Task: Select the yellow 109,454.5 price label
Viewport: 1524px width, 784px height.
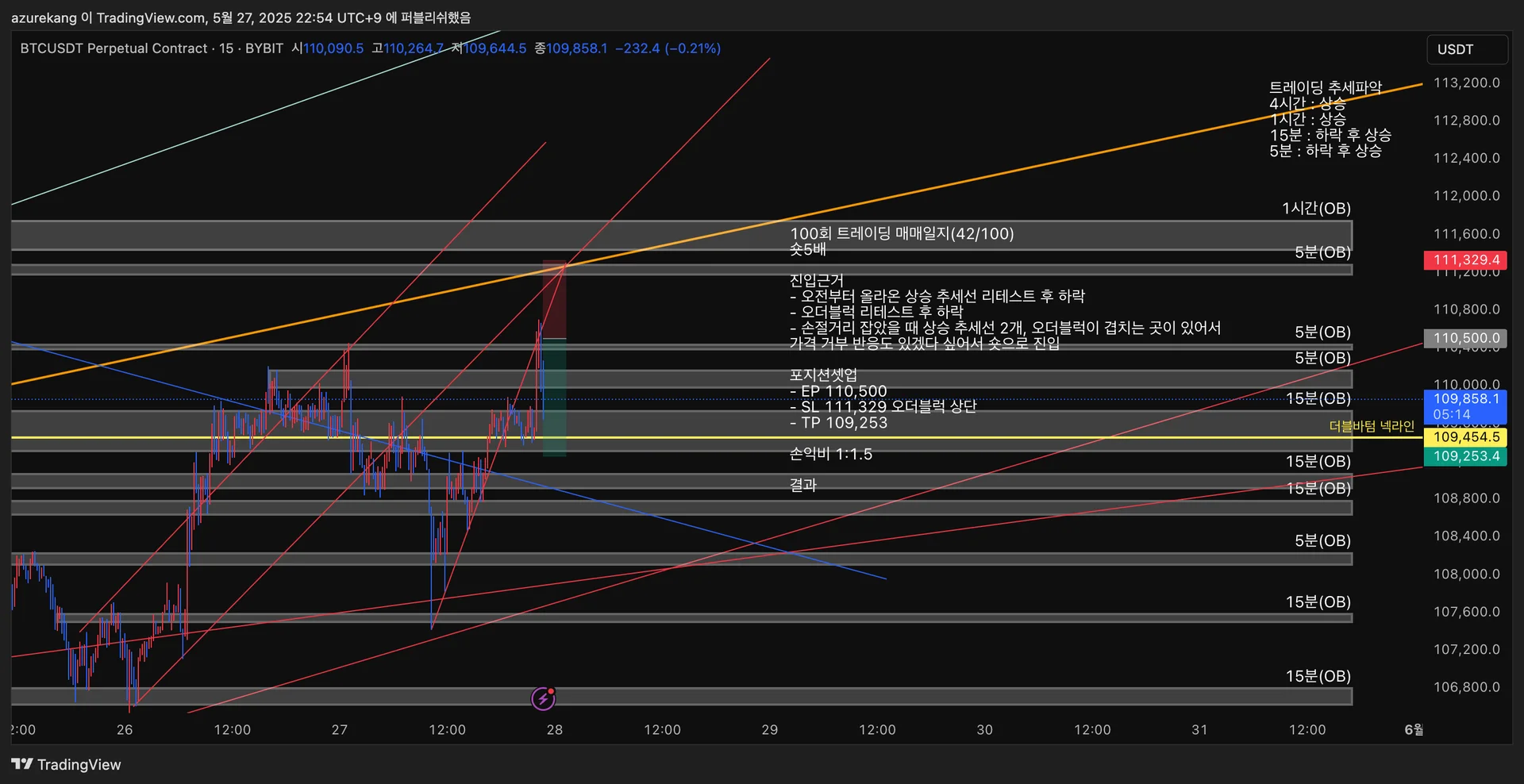Action: pos(1465,437)
